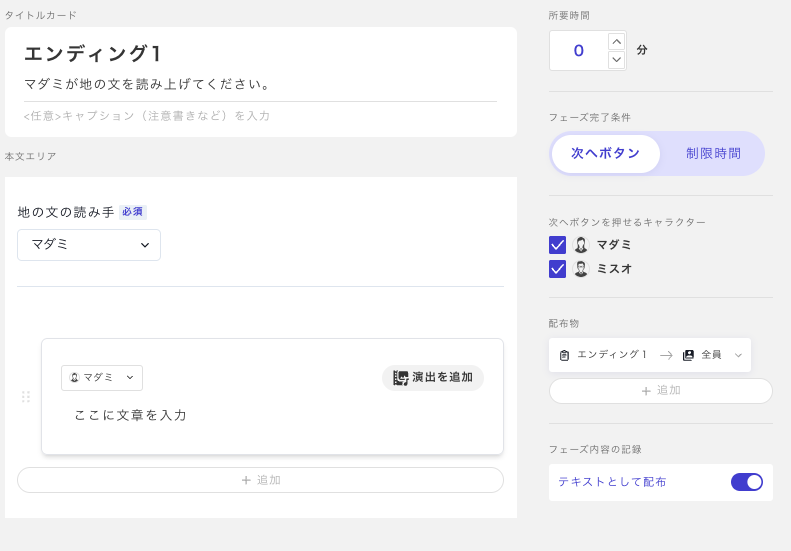Select the 次へボタン completion condition
The width and height of the screenshot is (791, 551).
coord(605,154)
